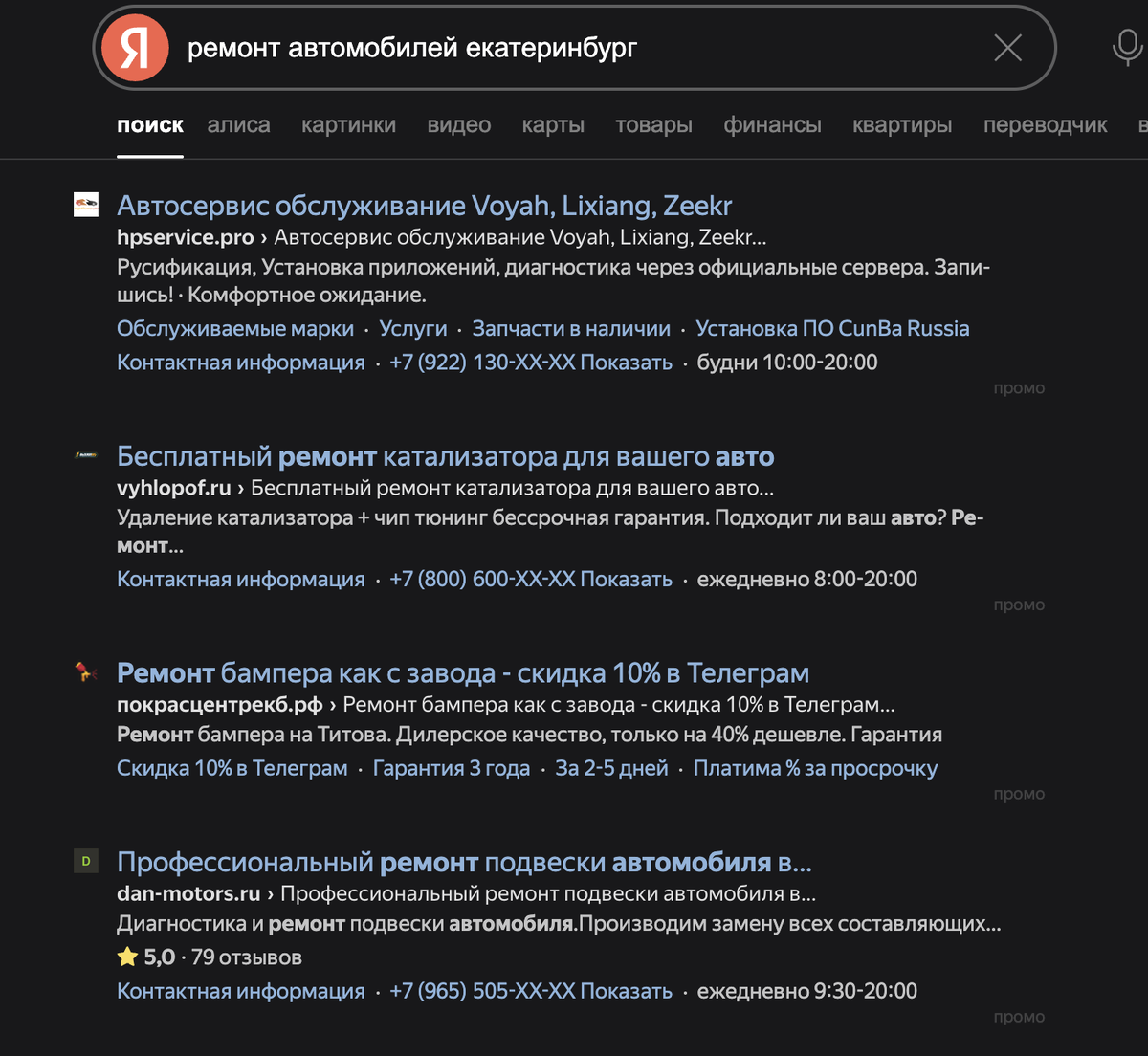Open the Запчасти в наличии sitelink
This screenshot has height=1056, width=1148.
[569, 328]
